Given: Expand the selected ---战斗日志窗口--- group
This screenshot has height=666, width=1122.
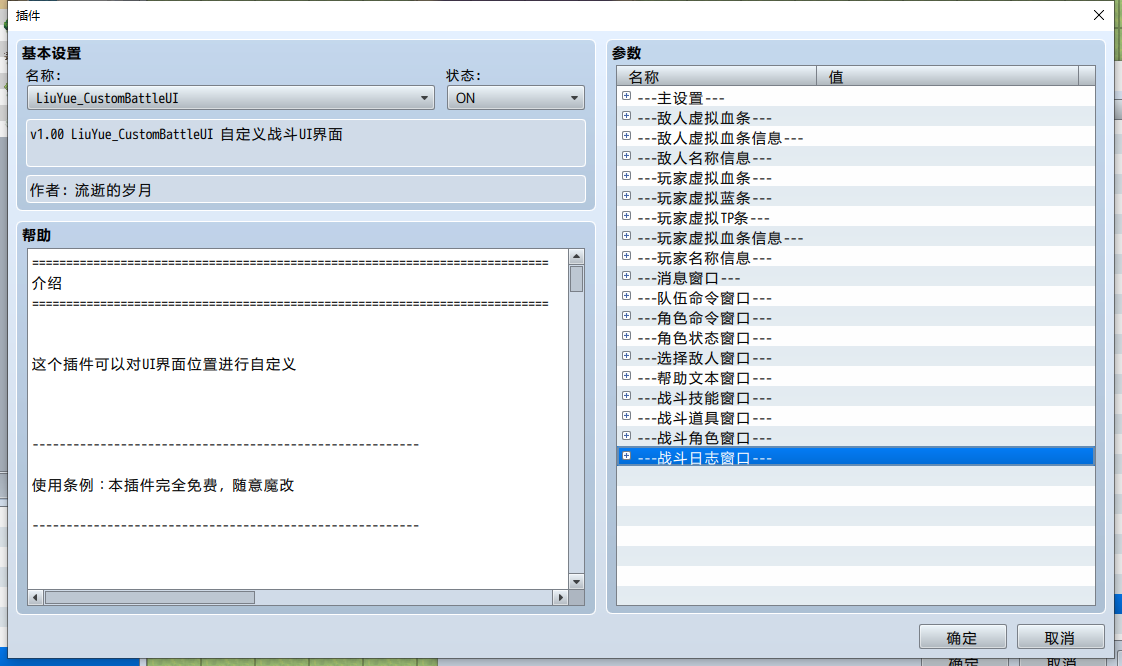Looking at the screenshot, I should 626,456.
